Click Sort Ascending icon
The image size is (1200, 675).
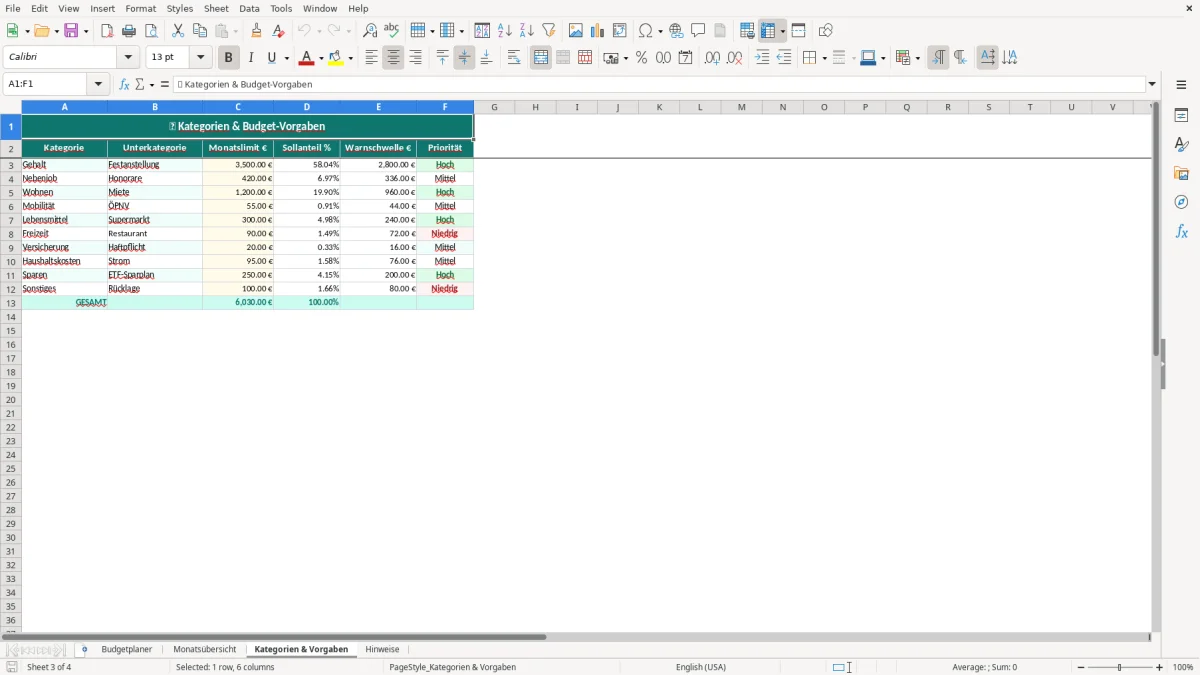(x=505, y=31)
